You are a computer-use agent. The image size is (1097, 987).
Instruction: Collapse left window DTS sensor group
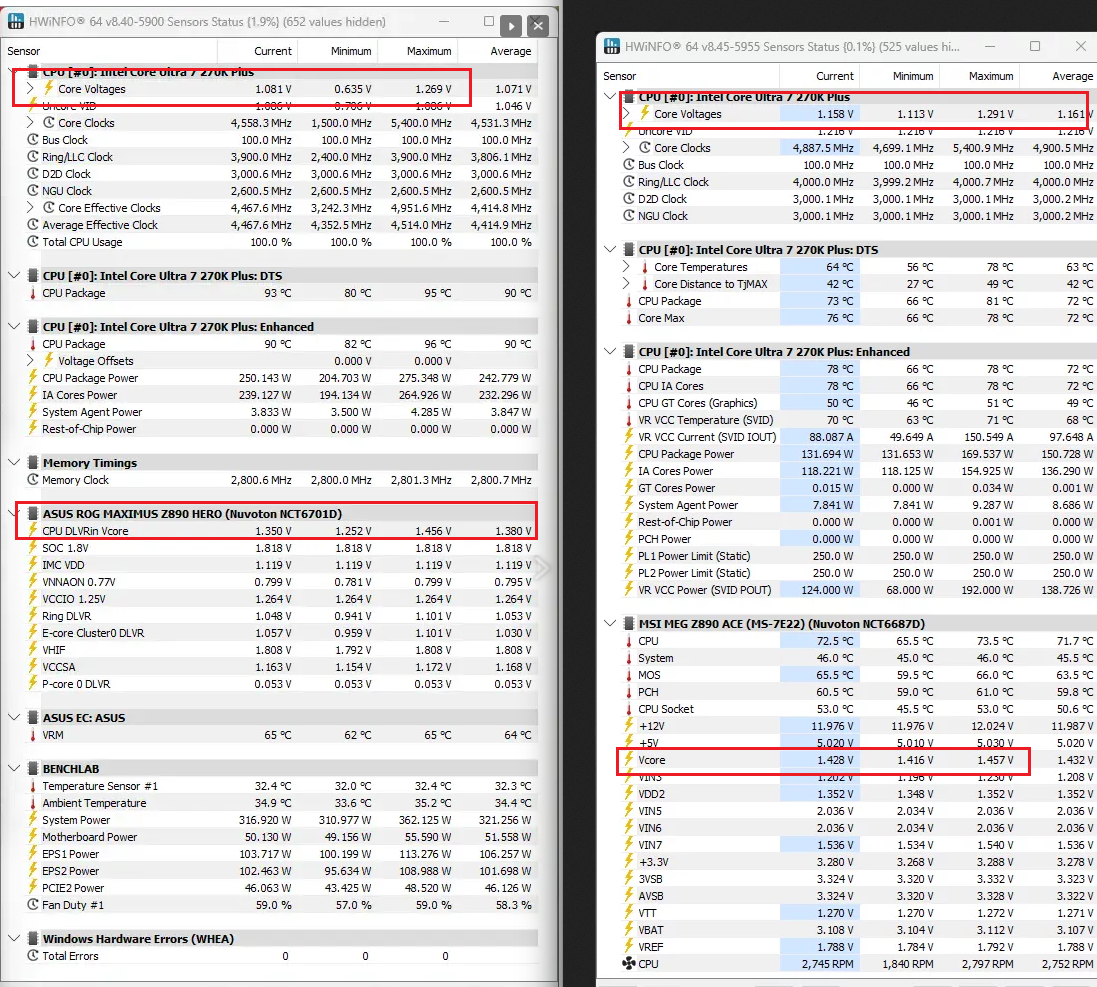(x=13, y=276)
